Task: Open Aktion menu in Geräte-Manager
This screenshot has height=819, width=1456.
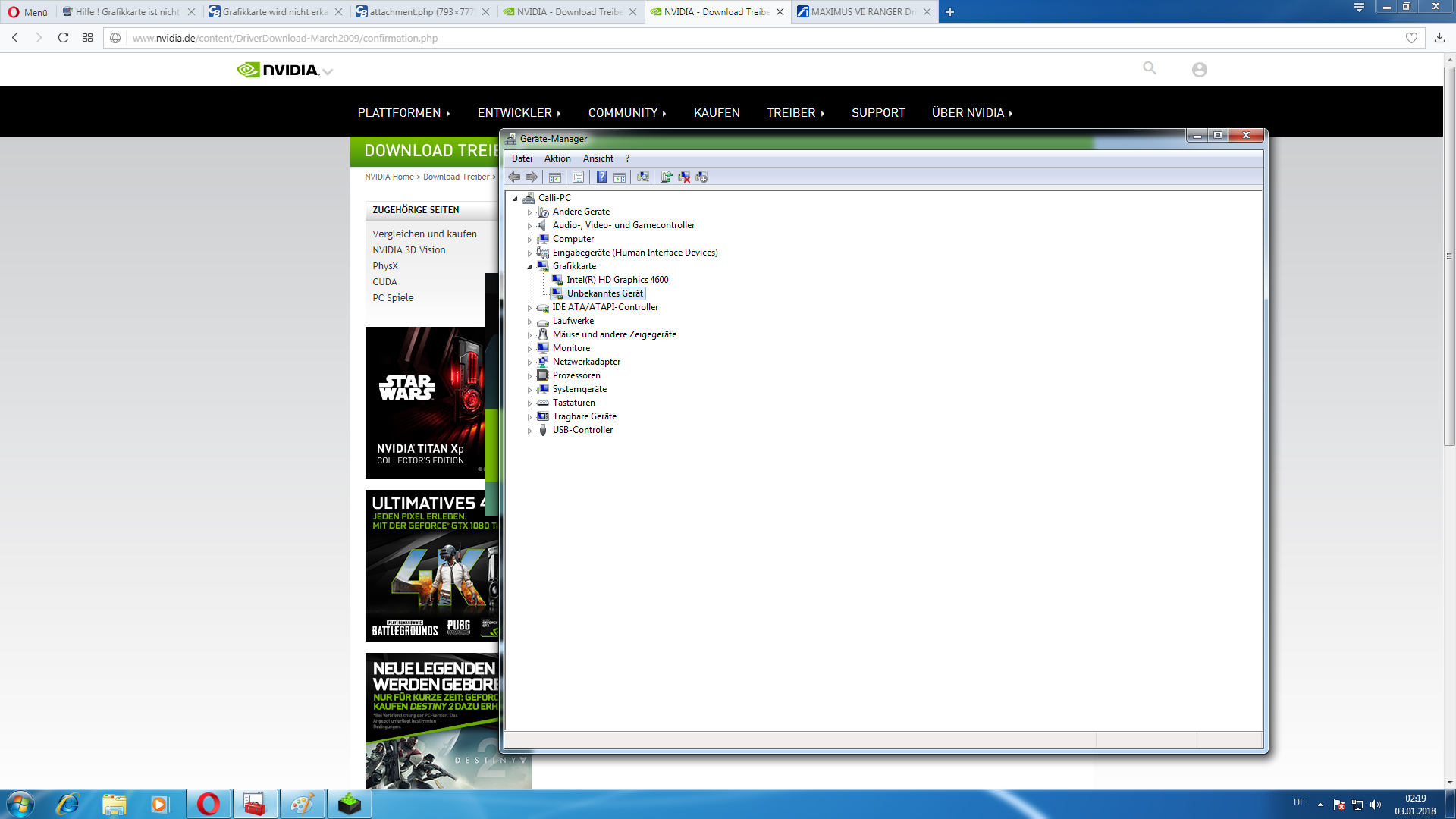Action: (x=557, y=158)
